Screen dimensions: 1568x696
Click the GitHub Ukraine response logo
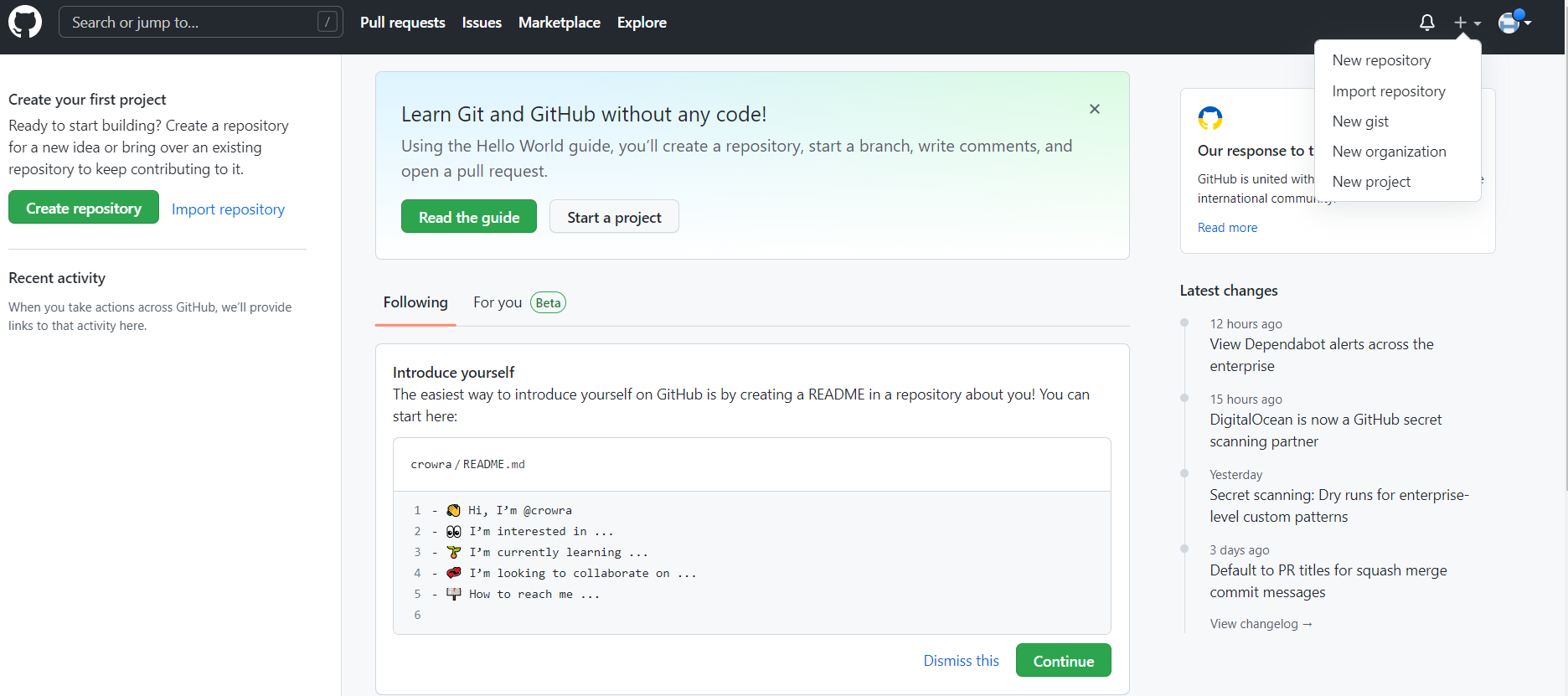coord(1210,118)
